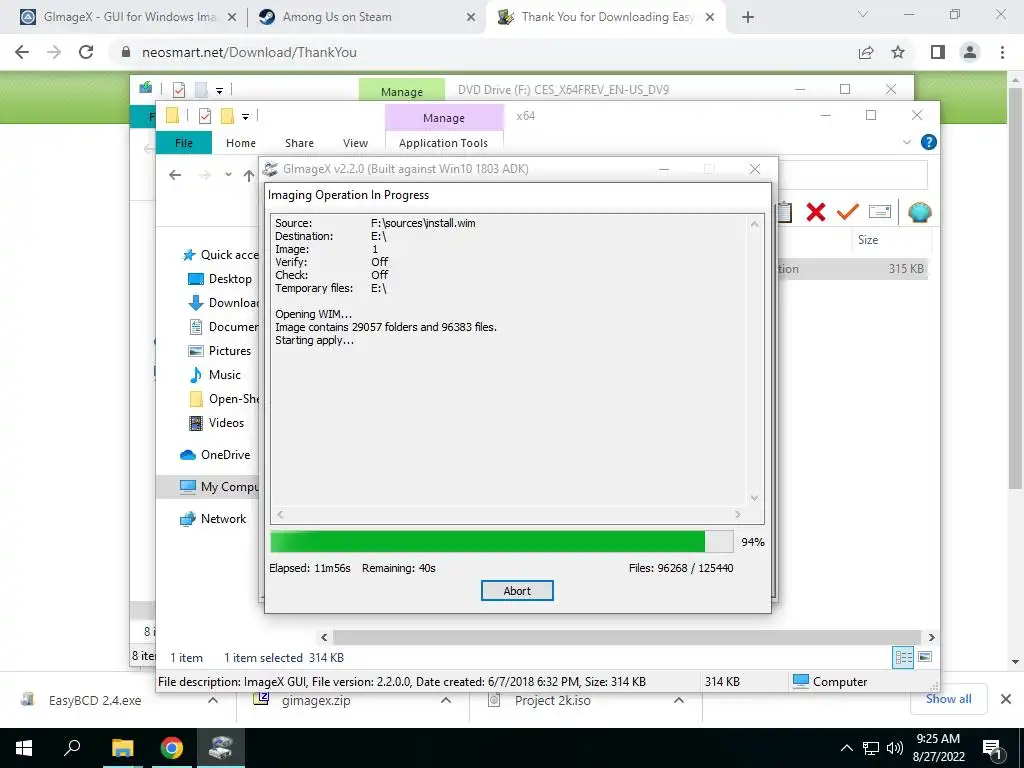Click the Explorer horizontal scrollbar

pos(627,637)
